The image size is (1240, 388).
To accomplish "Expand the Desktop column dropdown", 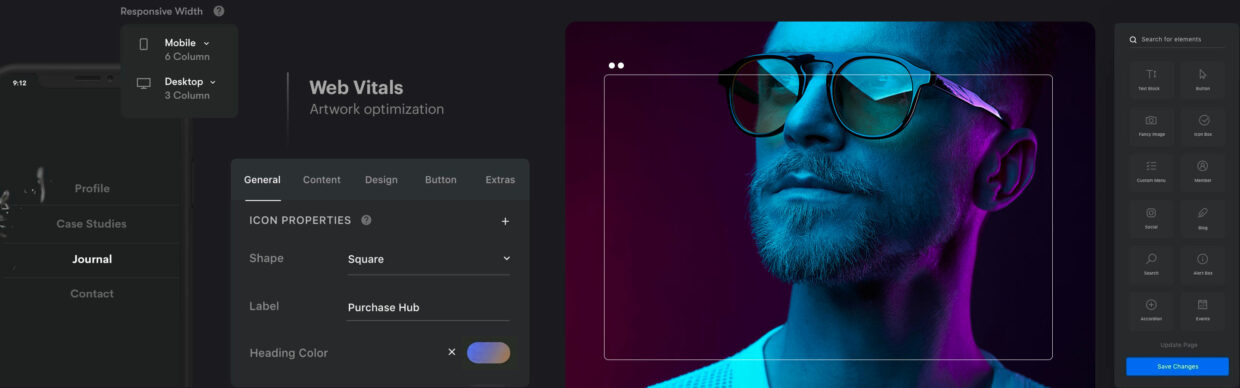I will 213,82.
